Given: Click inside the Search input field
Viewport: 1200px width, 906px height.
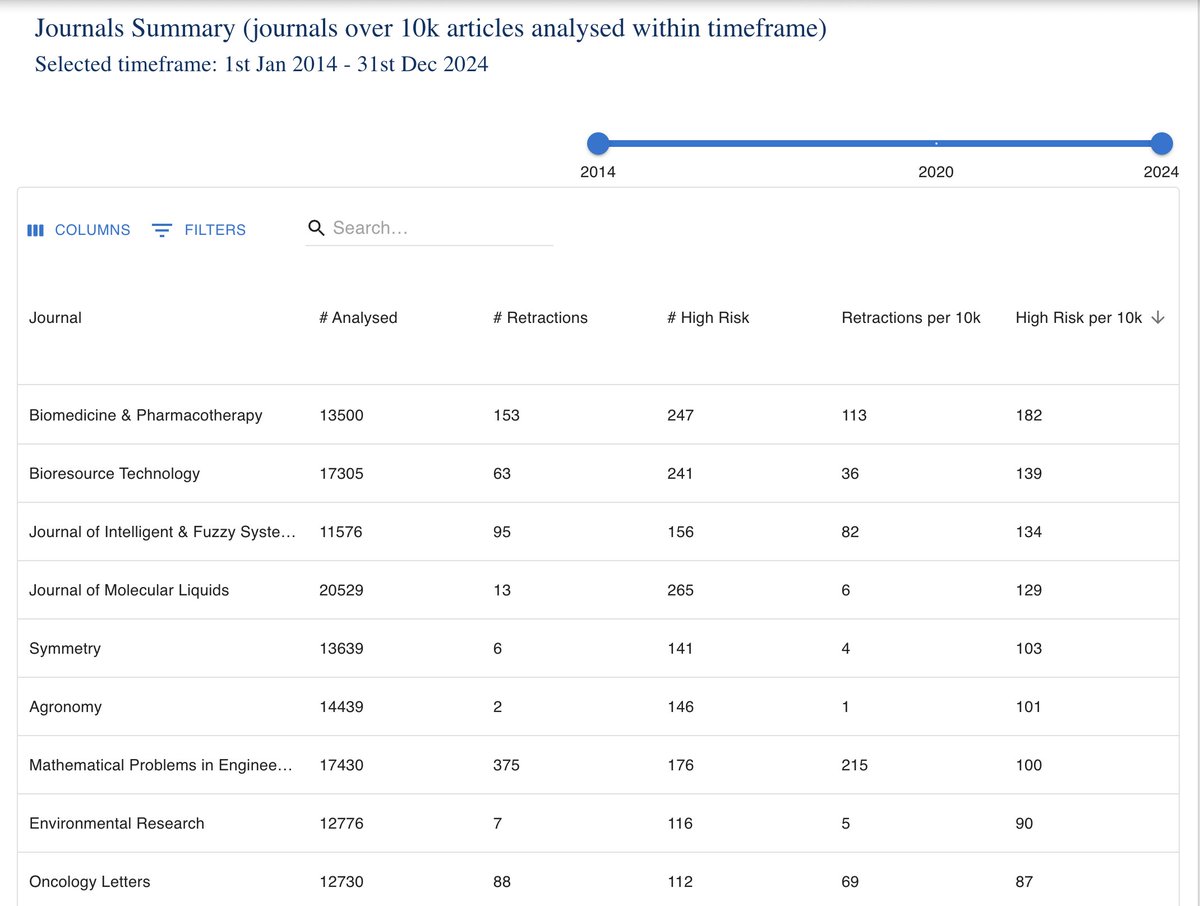Looking at the screenshot, I should click(x=430, y=228).
